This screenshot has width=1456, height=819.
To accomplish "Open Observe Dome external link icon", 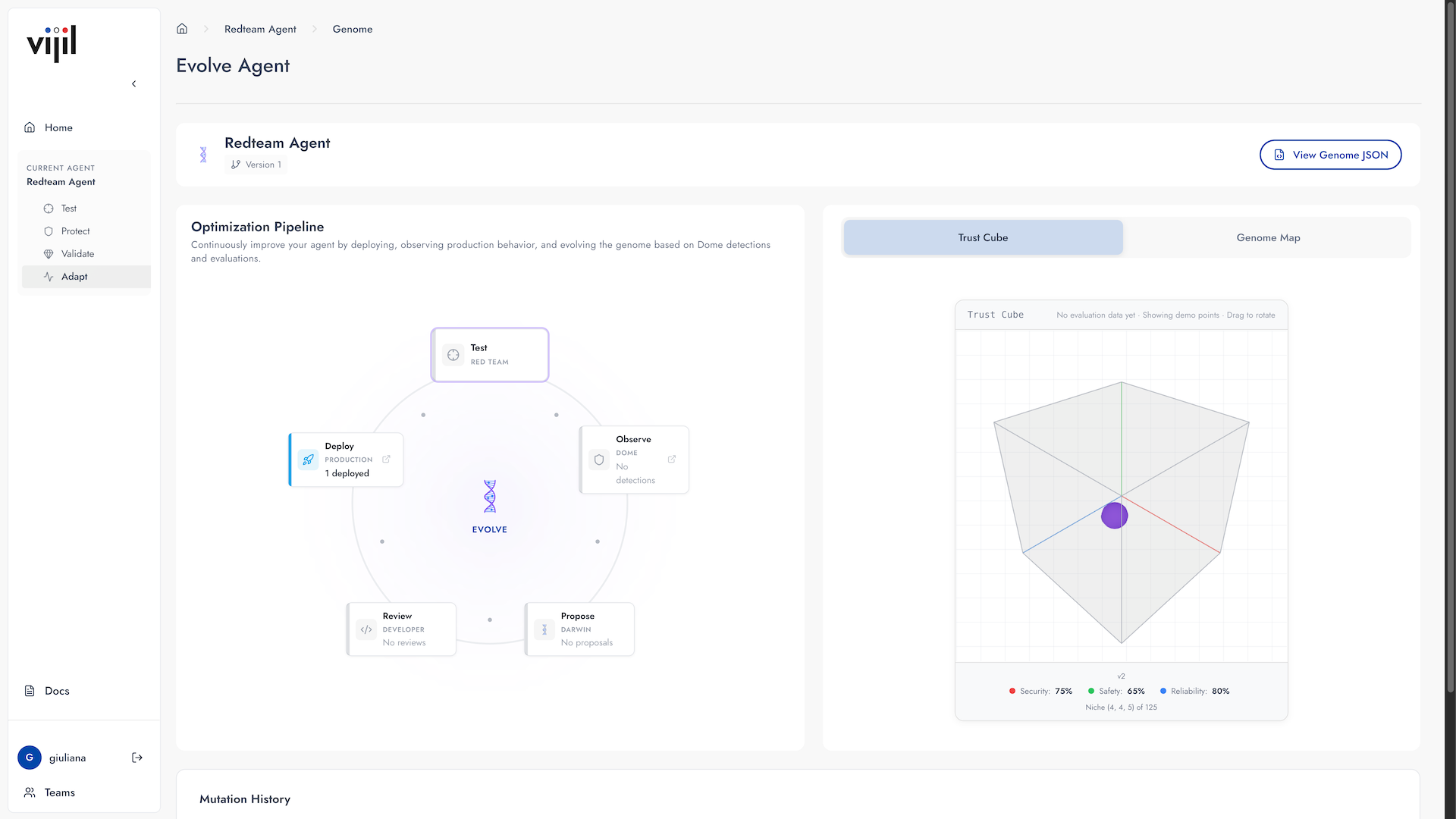I will (x=672, y=460).
